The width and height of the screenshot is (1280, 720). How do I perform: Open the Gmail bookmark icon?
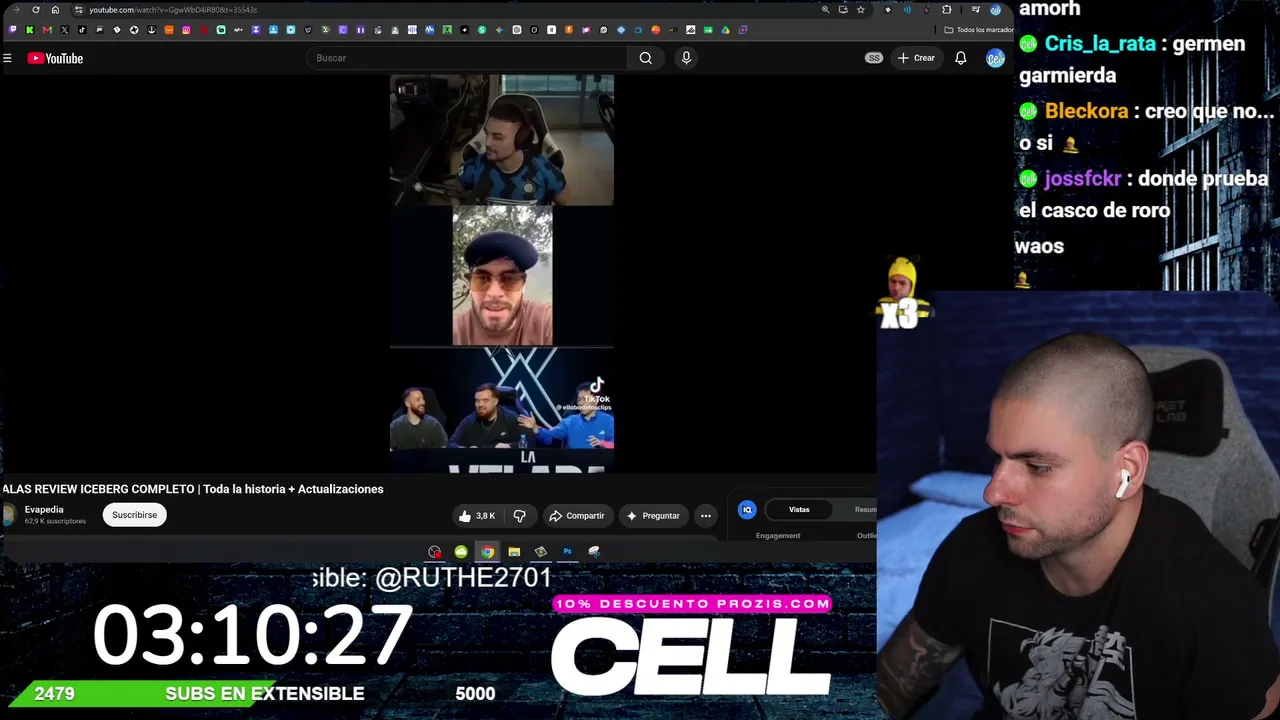coord(47,30)
